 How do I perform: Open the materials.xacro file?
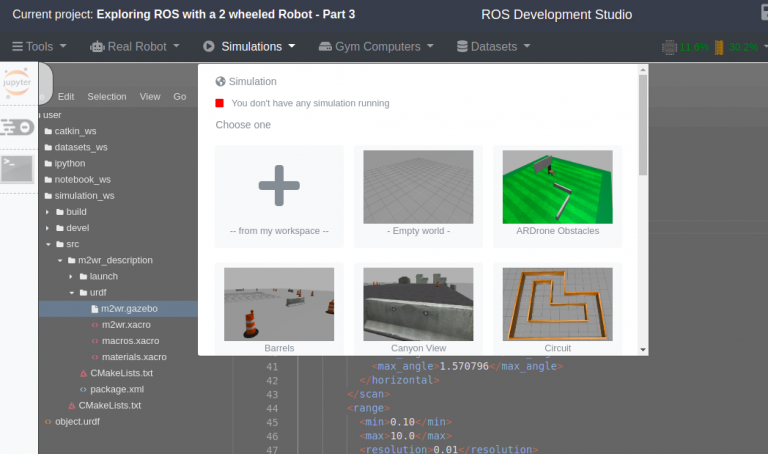tap(134, 357)
